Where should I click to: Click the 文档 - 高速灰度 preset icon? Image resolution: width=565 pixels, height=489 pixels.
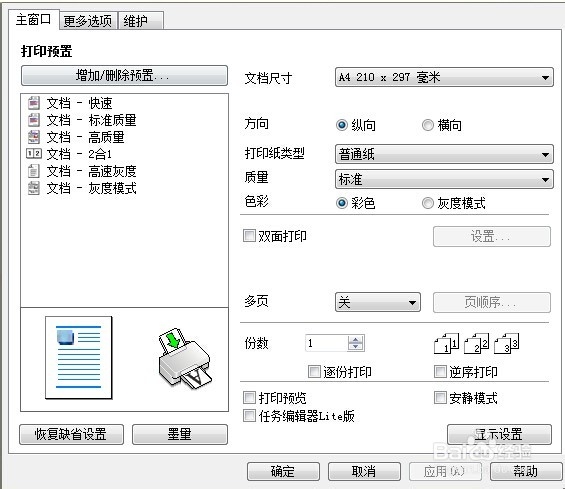pos(34,171)
